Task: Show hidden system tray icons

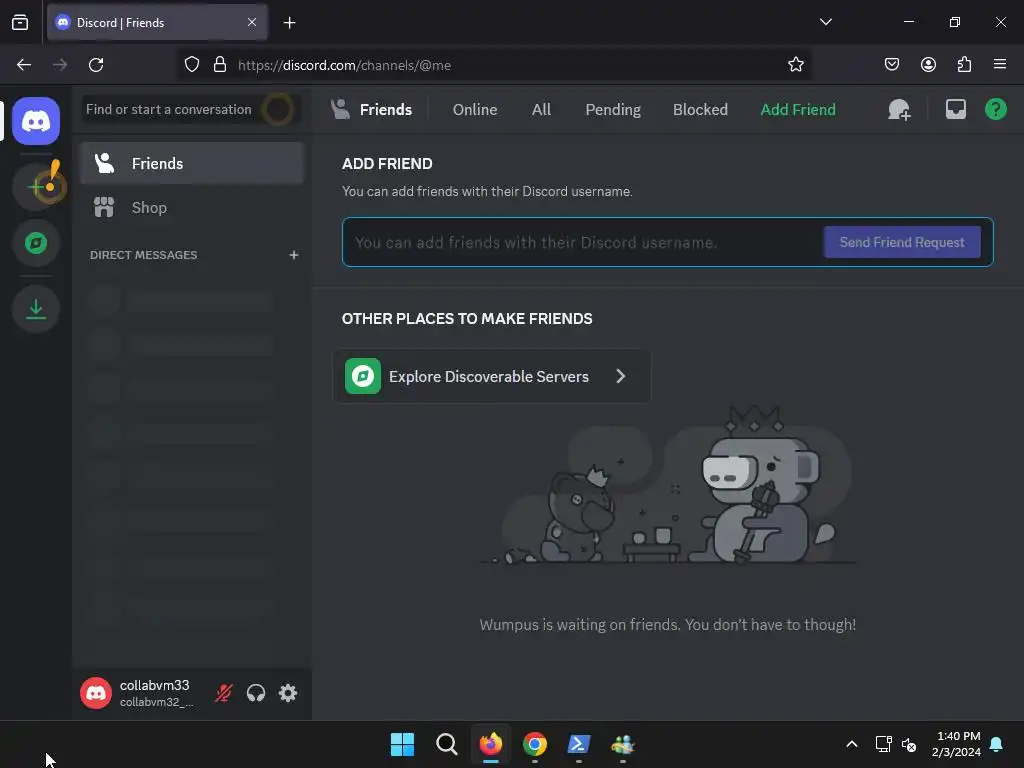Action: point(852,744)
